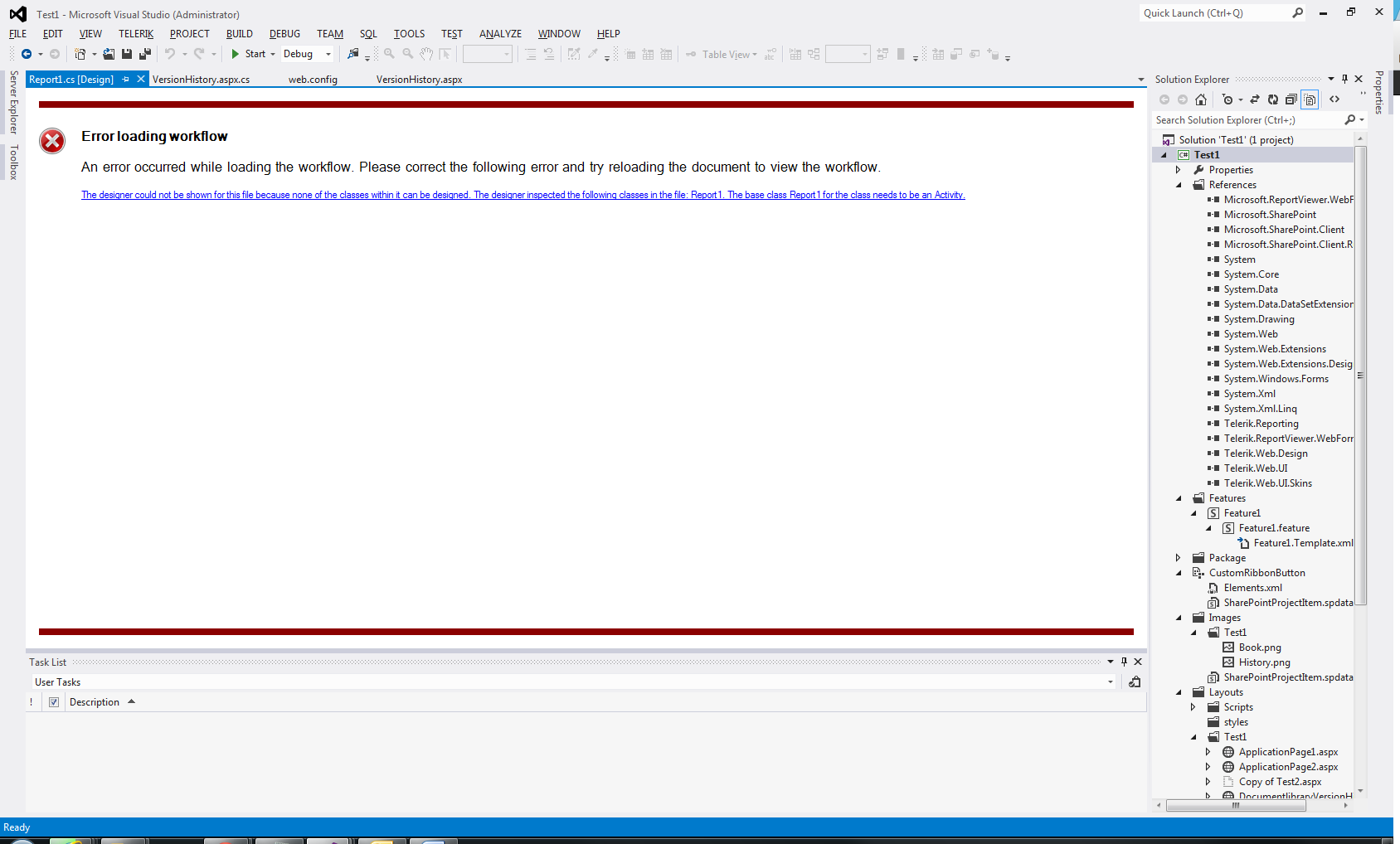Image resolution: width=1400 pixels, height=844 pixels.
Task: Open the User Tasks dropdown in Task List
Action: 1110,682
